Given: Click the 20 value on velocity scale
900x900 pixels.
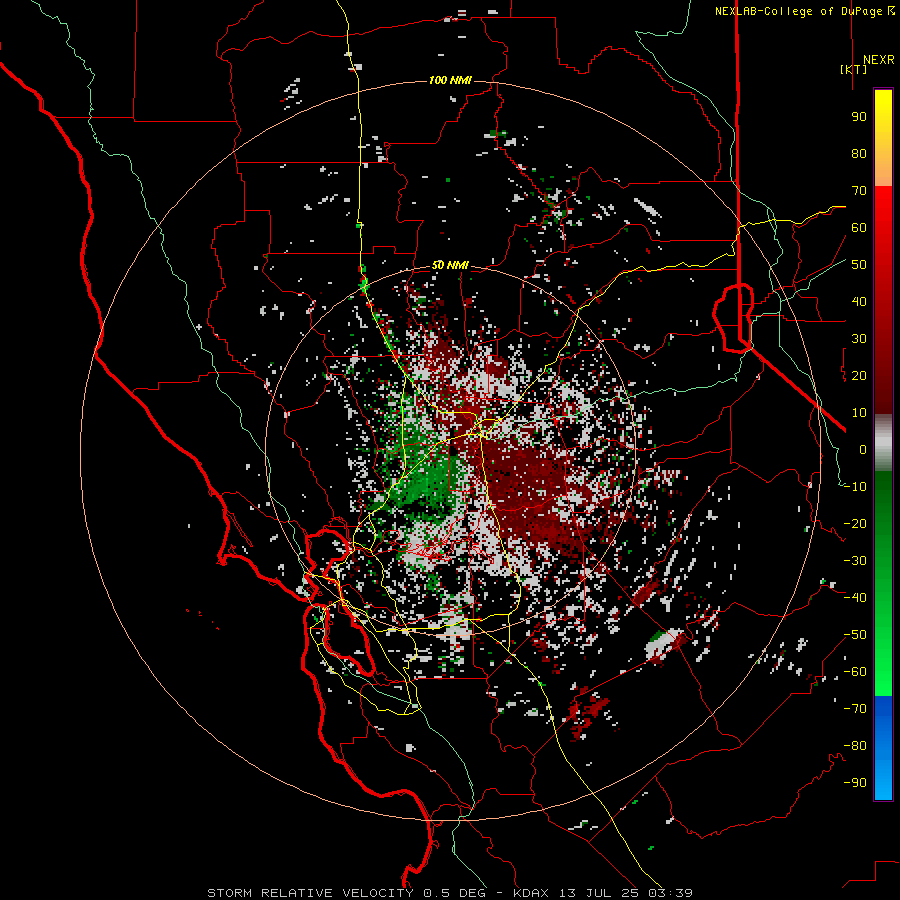Looking at the screenshot, I should (x=859, y=376).
